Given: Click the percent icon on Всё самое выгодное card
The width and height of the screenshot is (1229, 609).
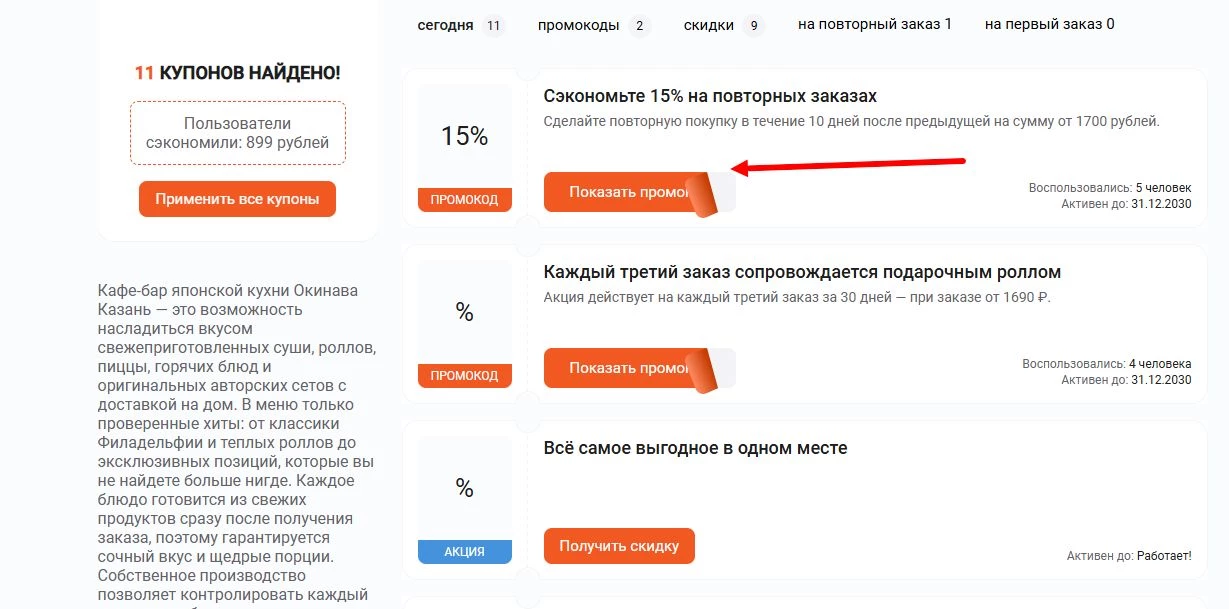Looking at the screenshot, I should 463,489.
